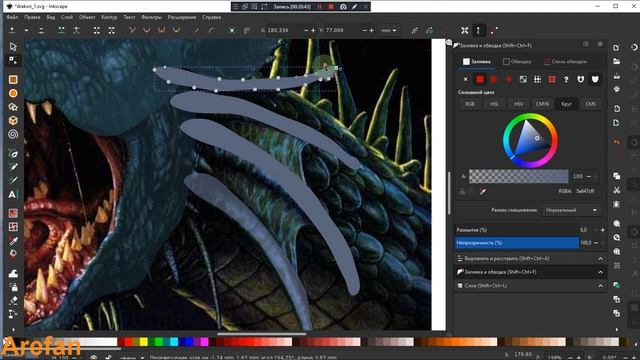Select the Pencil freehand tool

(x=13, y=167)
